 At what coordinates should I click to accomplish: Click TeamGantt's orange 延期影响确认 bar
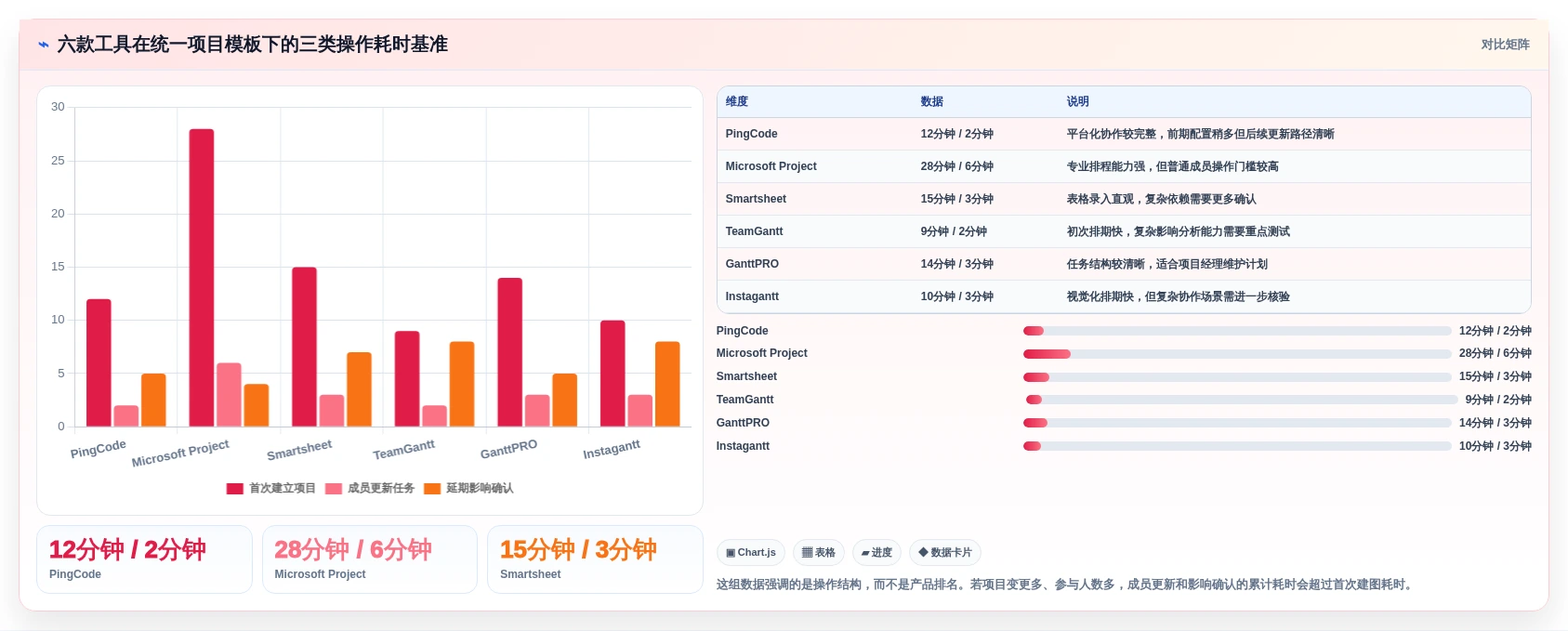coord(462,385)
